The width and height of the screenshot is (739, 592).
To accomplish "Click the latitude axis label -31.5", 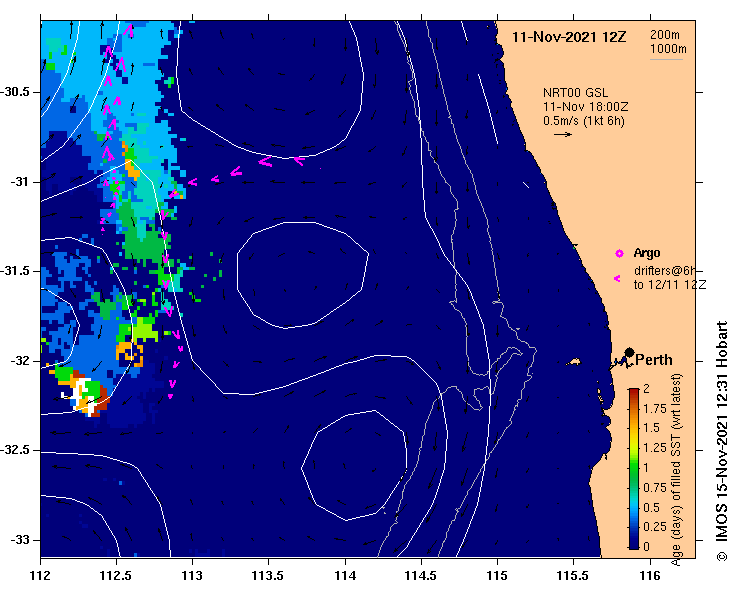I will [x=15, y=271].
